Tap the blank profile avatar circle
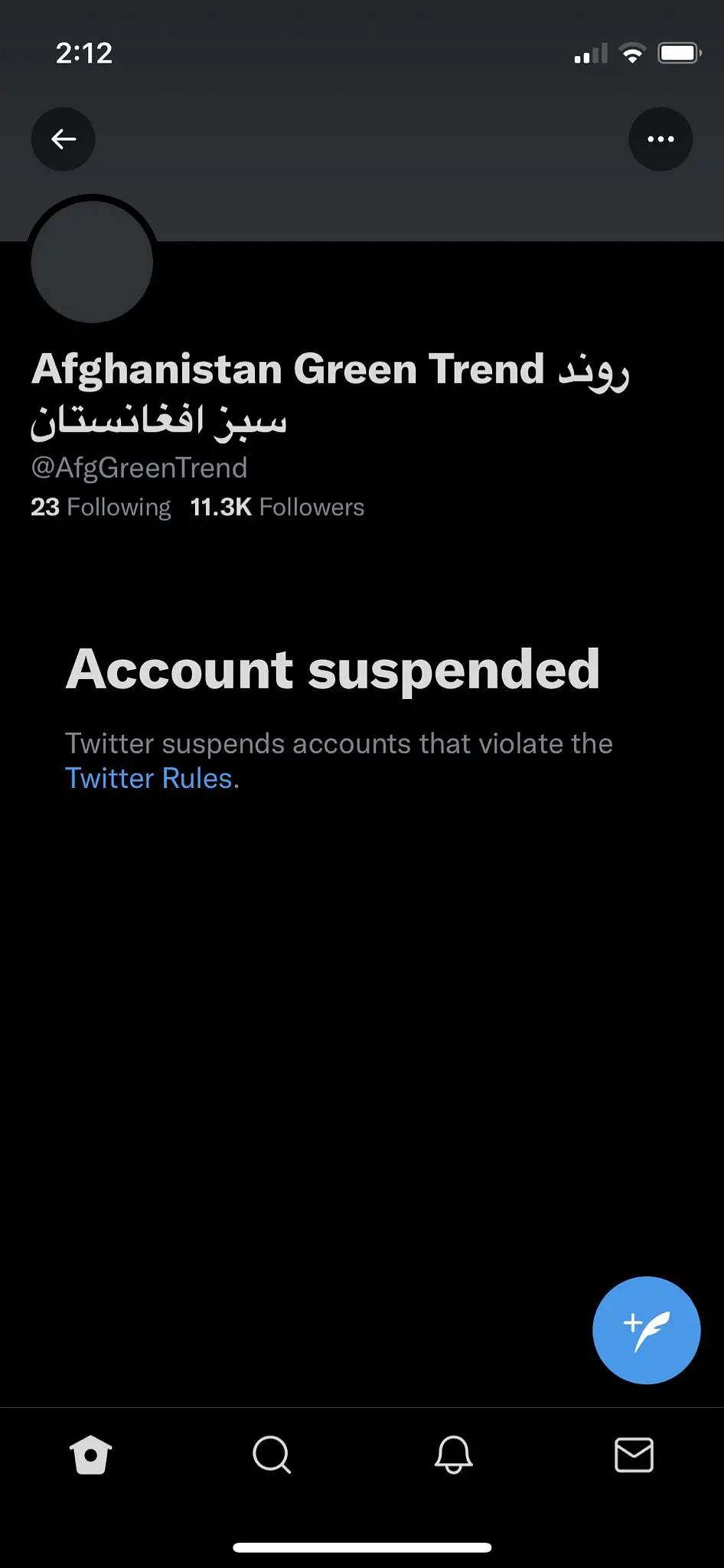The width and height of the screenshot is (724, 1568). (92, 262)
